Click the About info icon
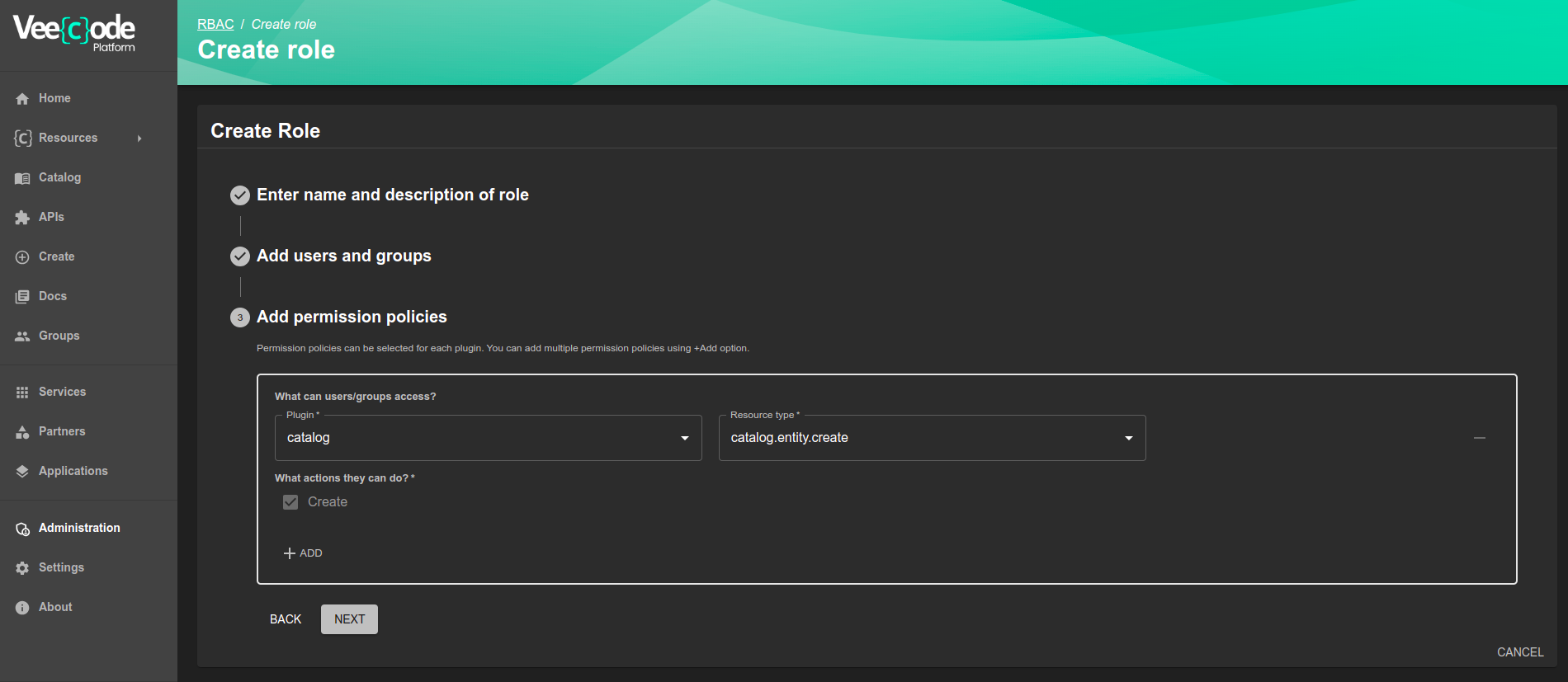The height and width of the screenshot is (682, 1568). tap(22, 608)
